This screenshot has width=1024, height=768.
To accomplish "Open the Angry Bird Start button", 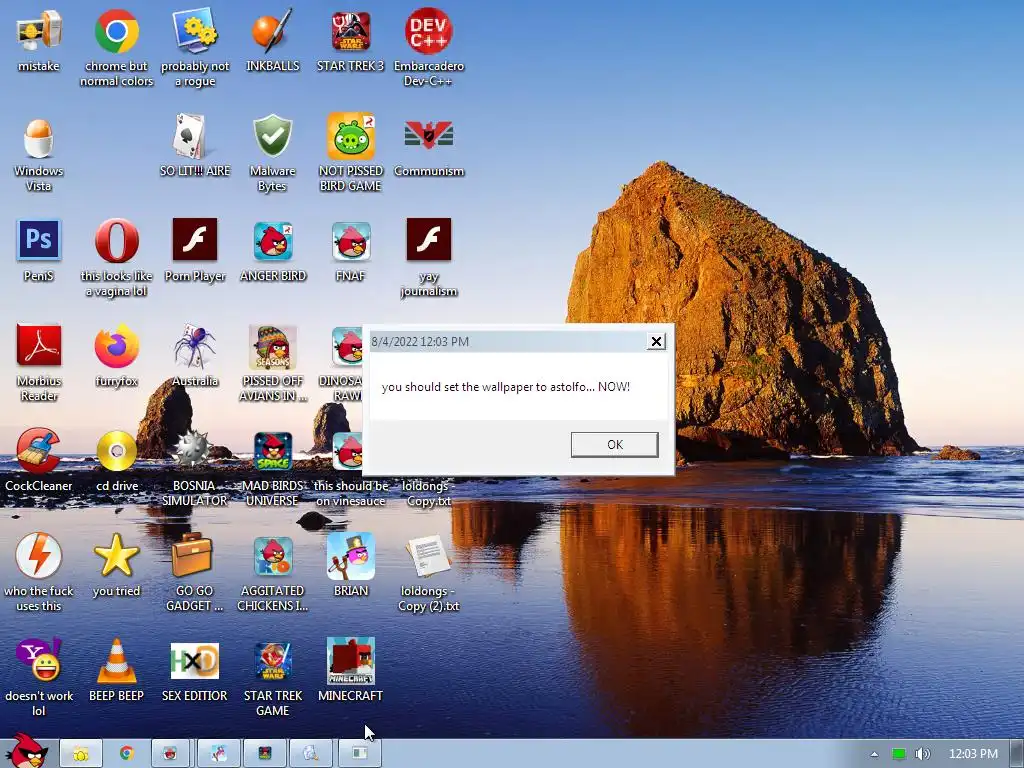I will coord(26,752).
